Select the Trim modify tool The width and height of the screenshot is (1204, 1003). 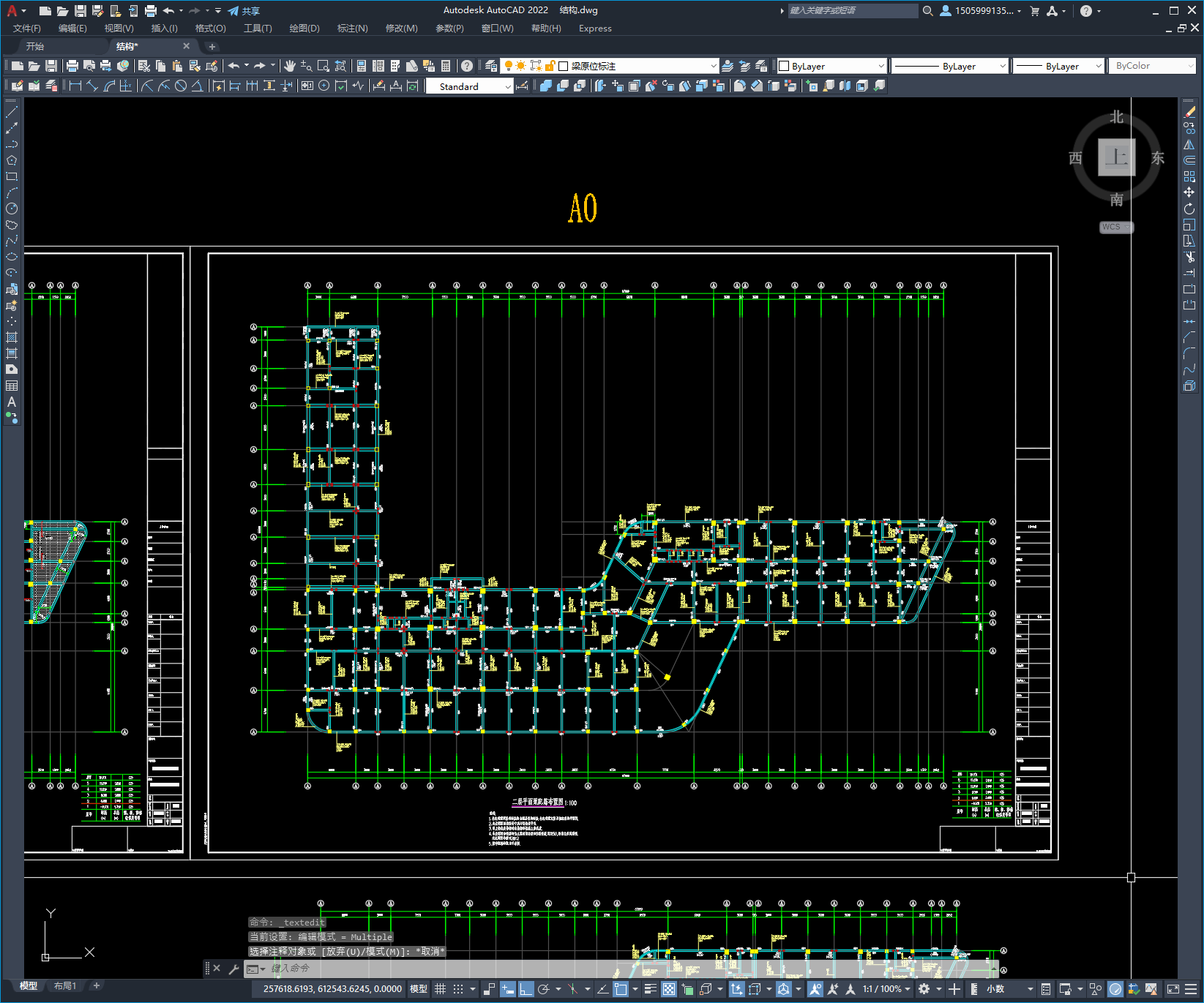(1189, 257)
